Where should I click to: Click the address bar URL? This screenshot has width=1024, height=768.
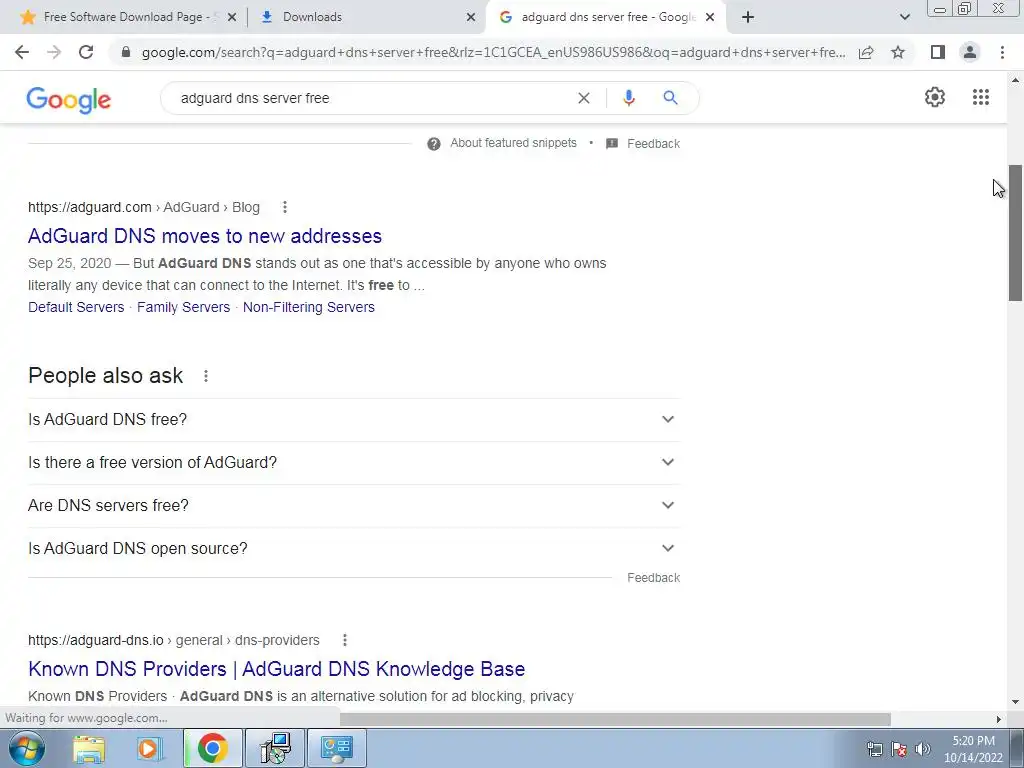[493, 52]
